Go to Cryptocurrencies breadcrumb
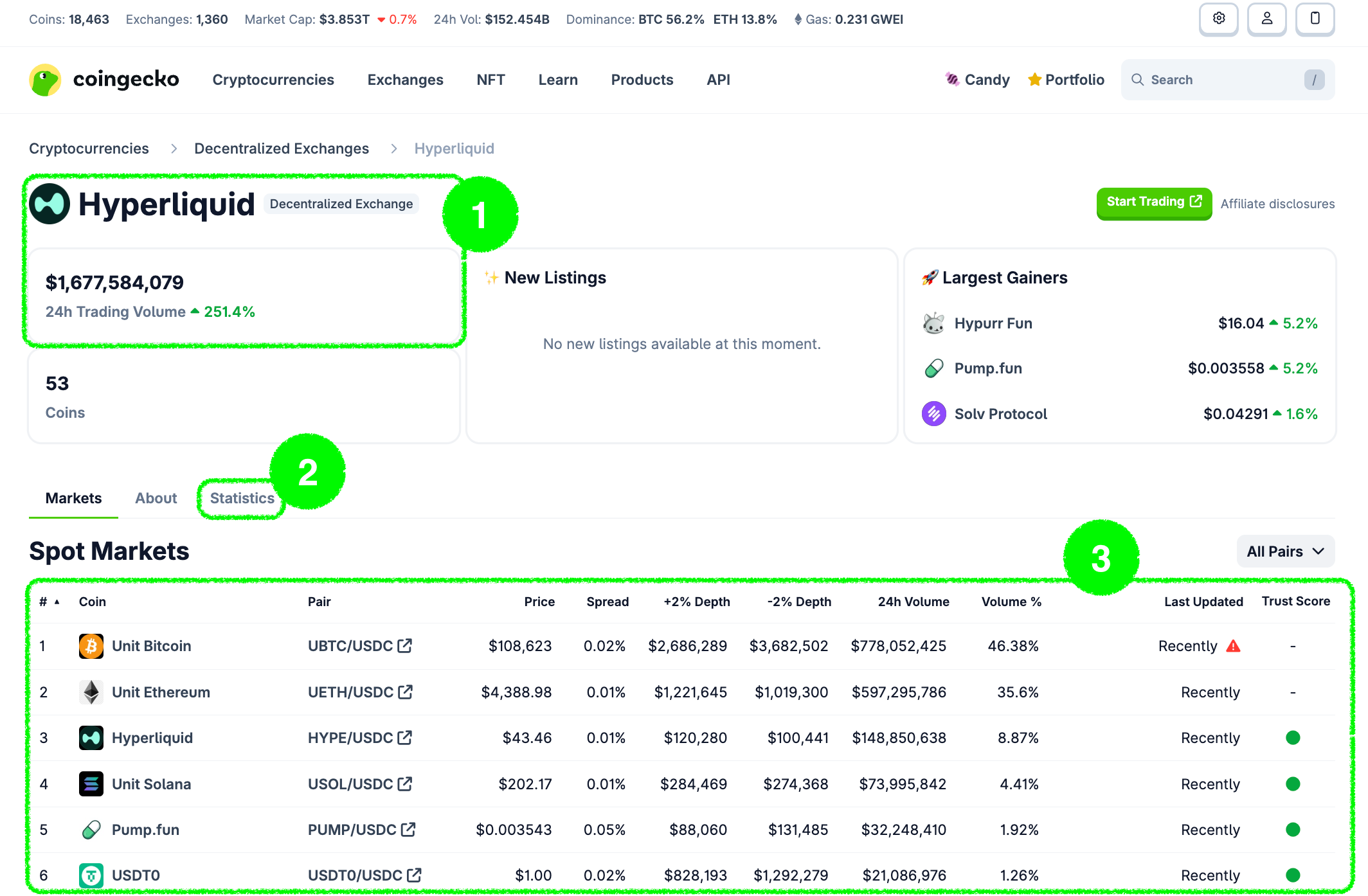The width and height of the screenshot is (1368, 896). [x=89, y=148]
